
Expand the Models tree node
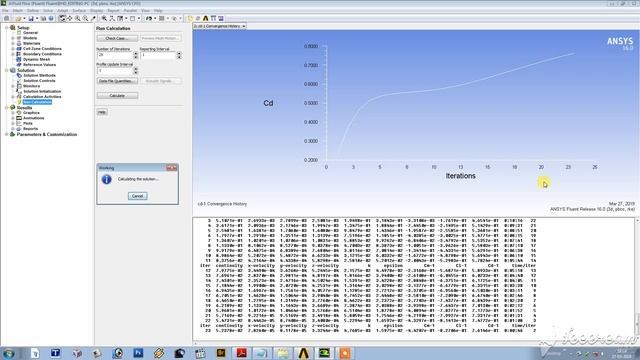point(13,38)
